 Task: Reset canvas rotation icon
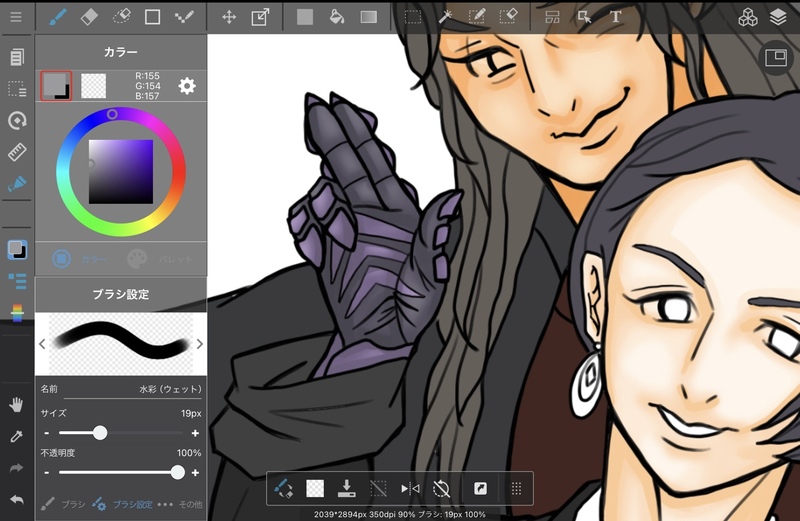point(441,488)
